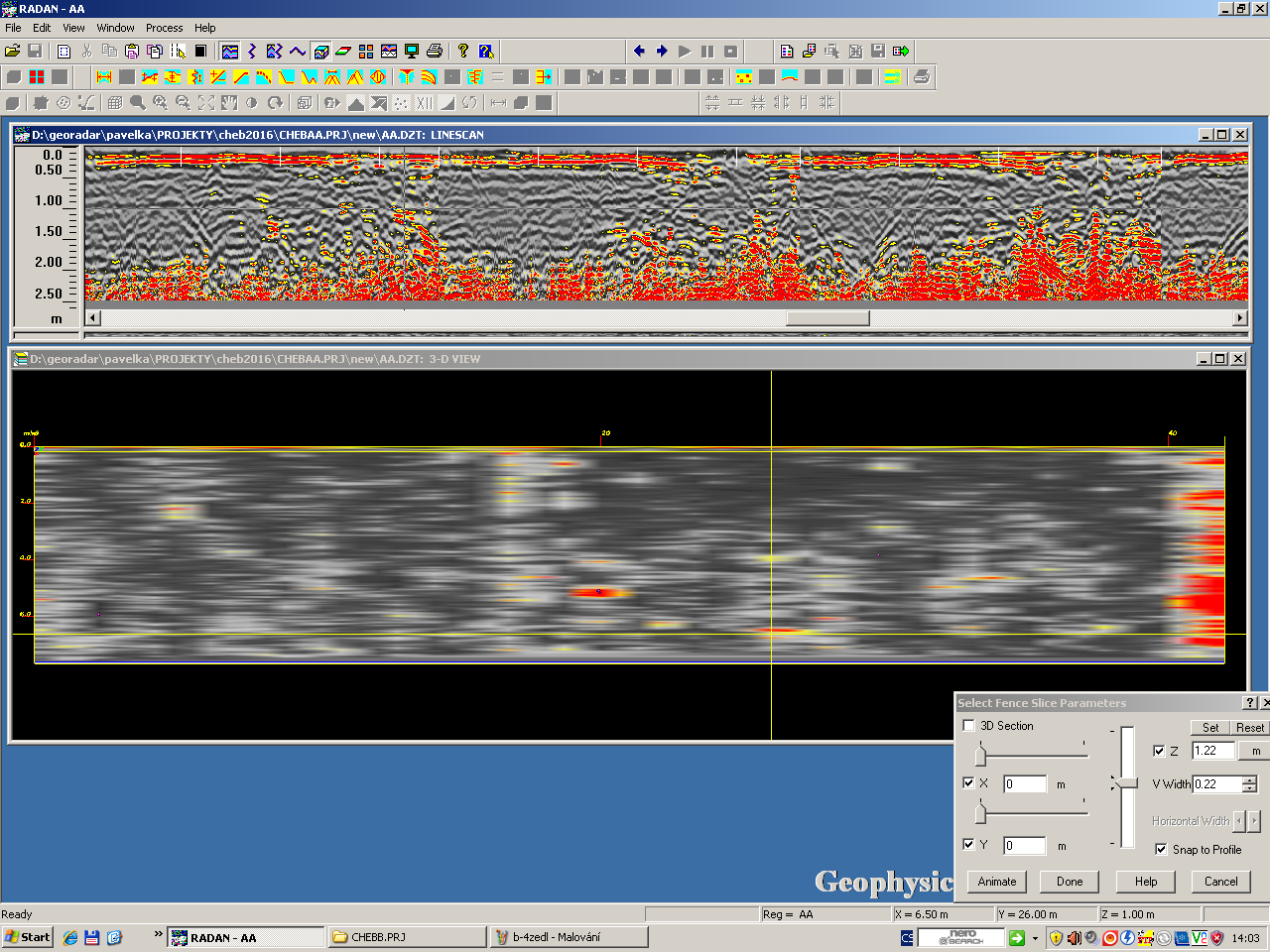Click the V Width spinner down arrow

click(1250, 788)
